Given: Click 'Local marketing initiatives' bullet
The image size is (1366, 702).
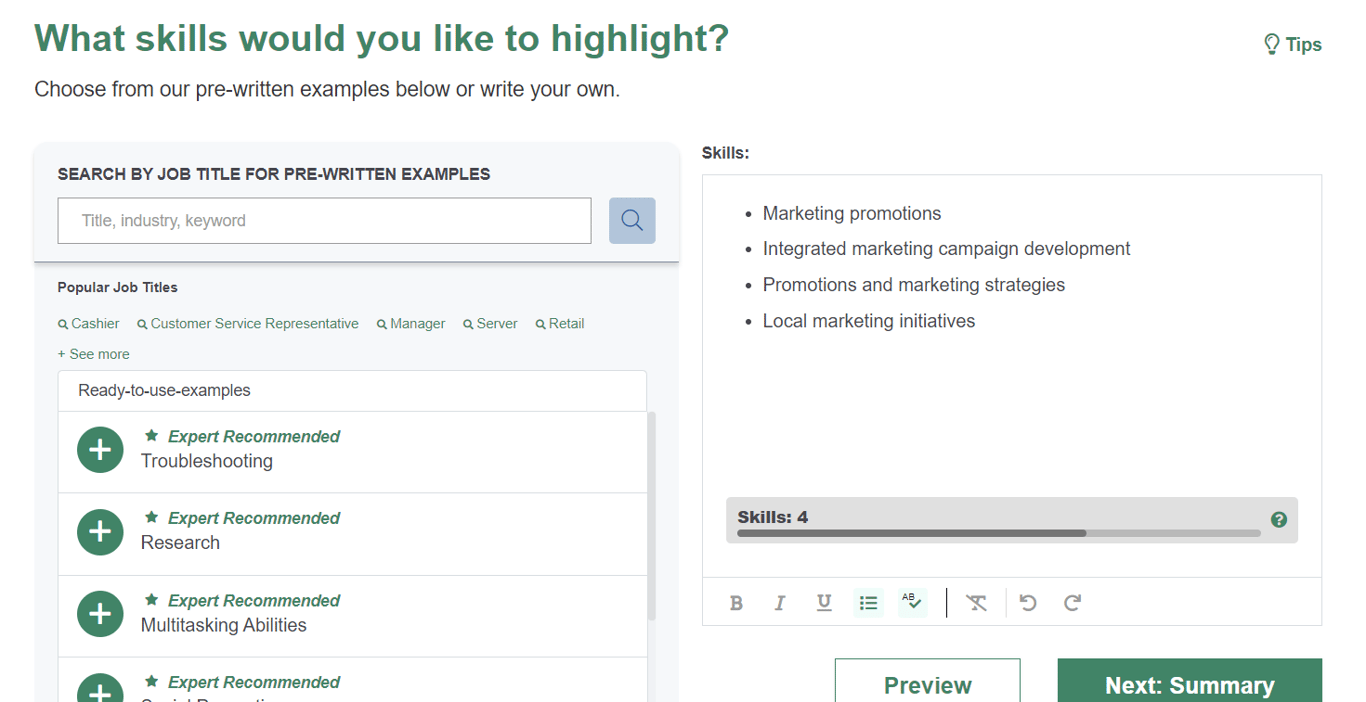Looking at the screenshot, I should (x=869, y=321).
